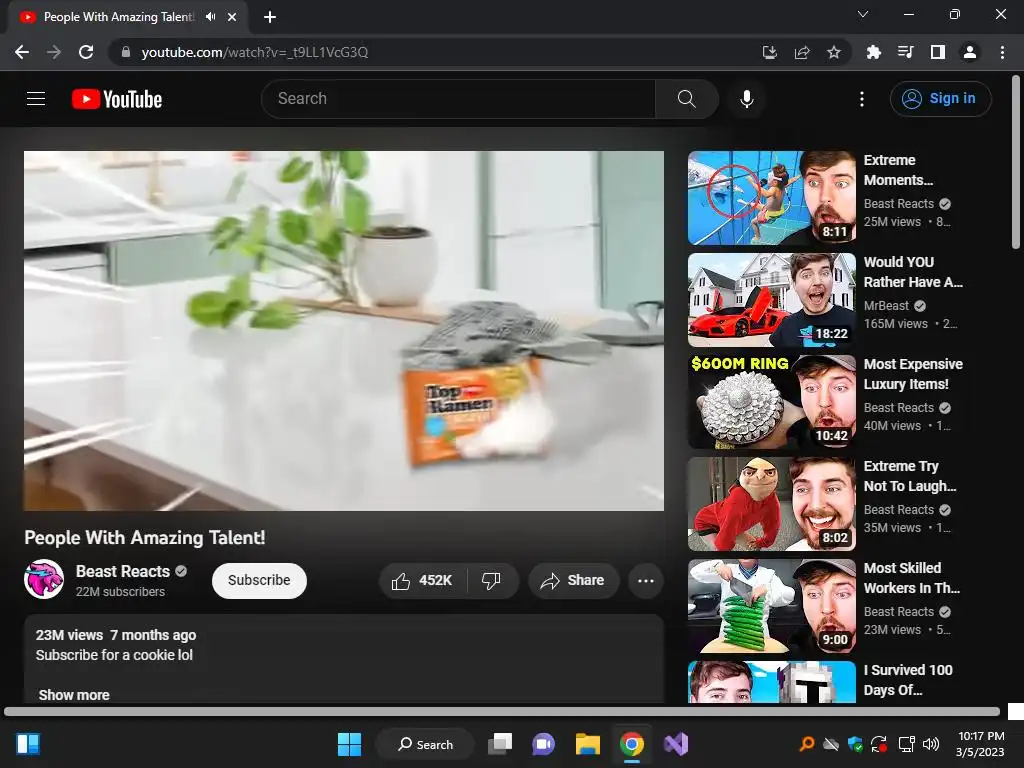Screen dimensions: 1024x768
Task: Open more actions ellipsis below video
Action: click(x=646, y=581)
